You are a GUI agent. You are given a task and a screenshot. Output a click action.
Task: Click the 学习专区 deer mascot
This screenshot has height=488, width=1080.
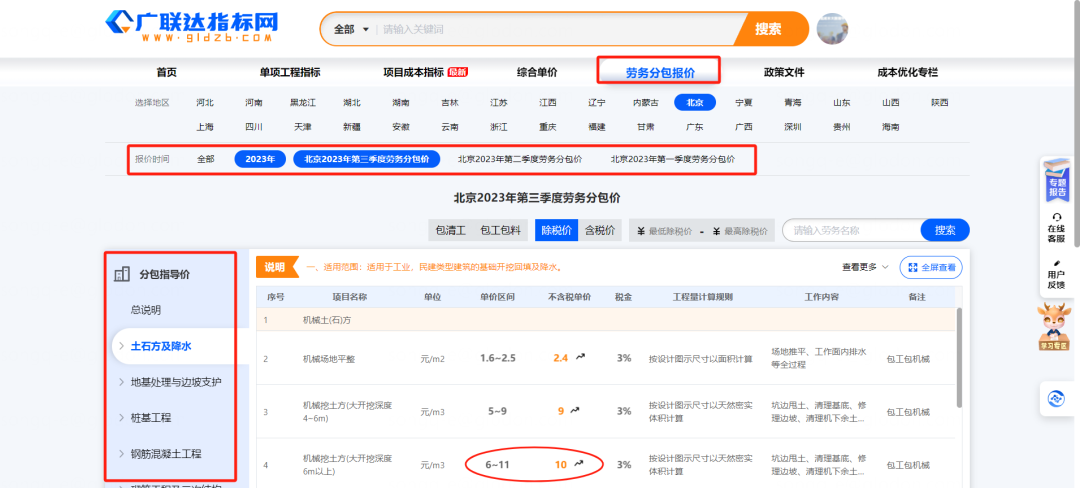pyautogui.click(x=1055, y=327)
